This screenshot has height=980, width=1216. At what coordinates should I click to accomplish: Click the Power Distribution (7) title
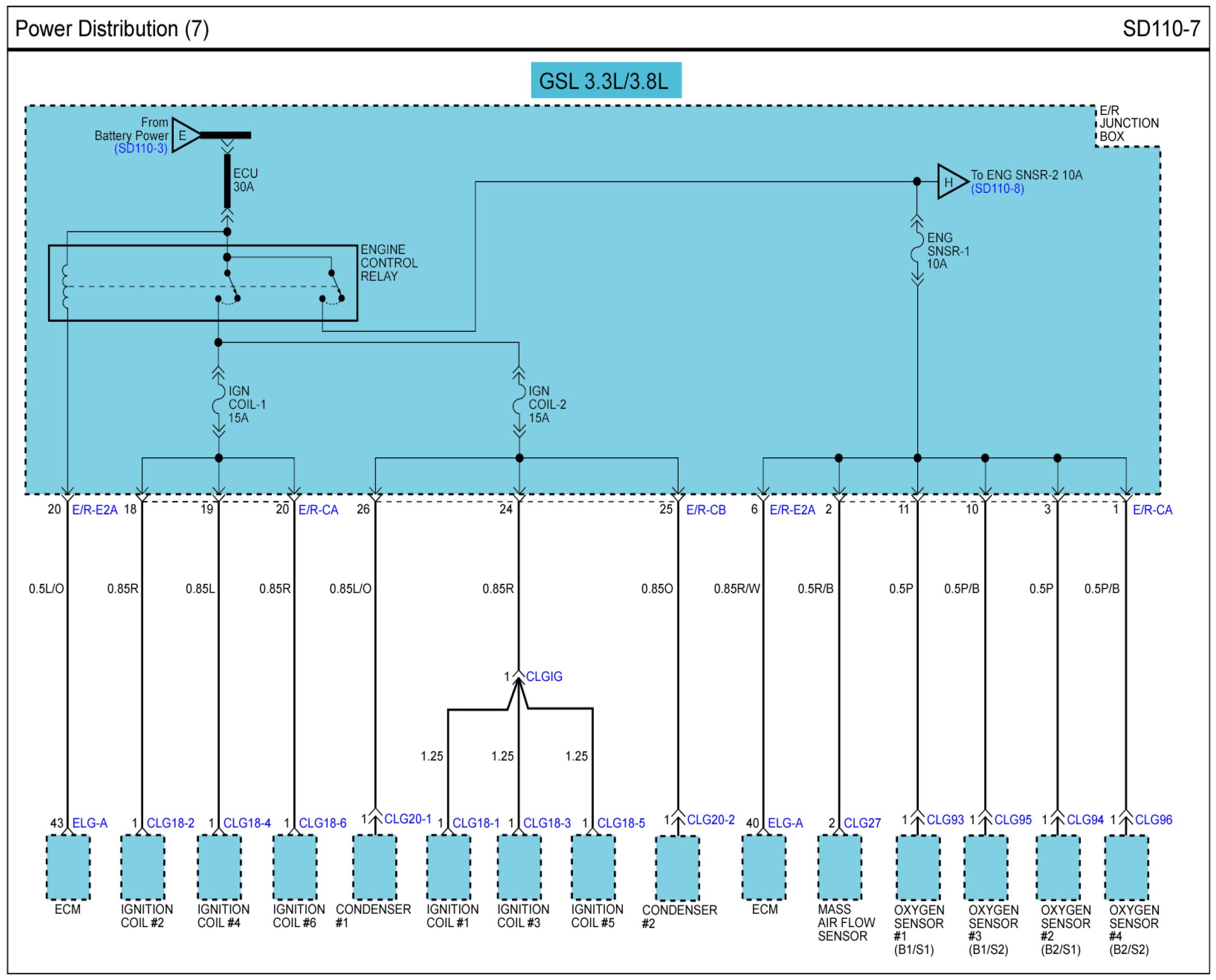click(112, 29)
